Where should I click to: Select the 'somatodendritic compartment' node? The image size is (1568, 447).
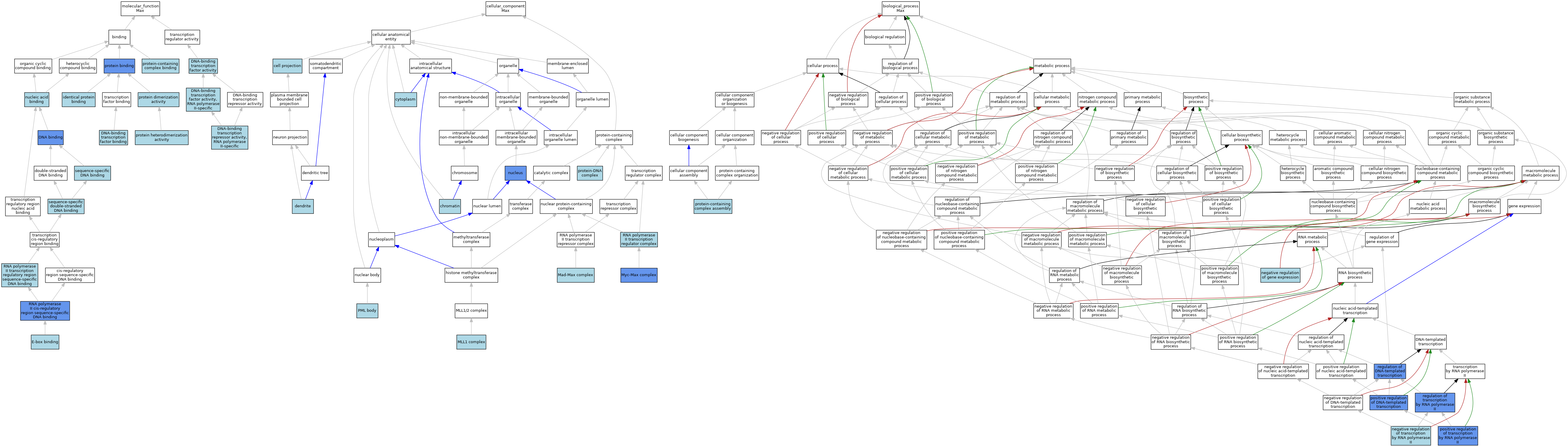[326, 66]
